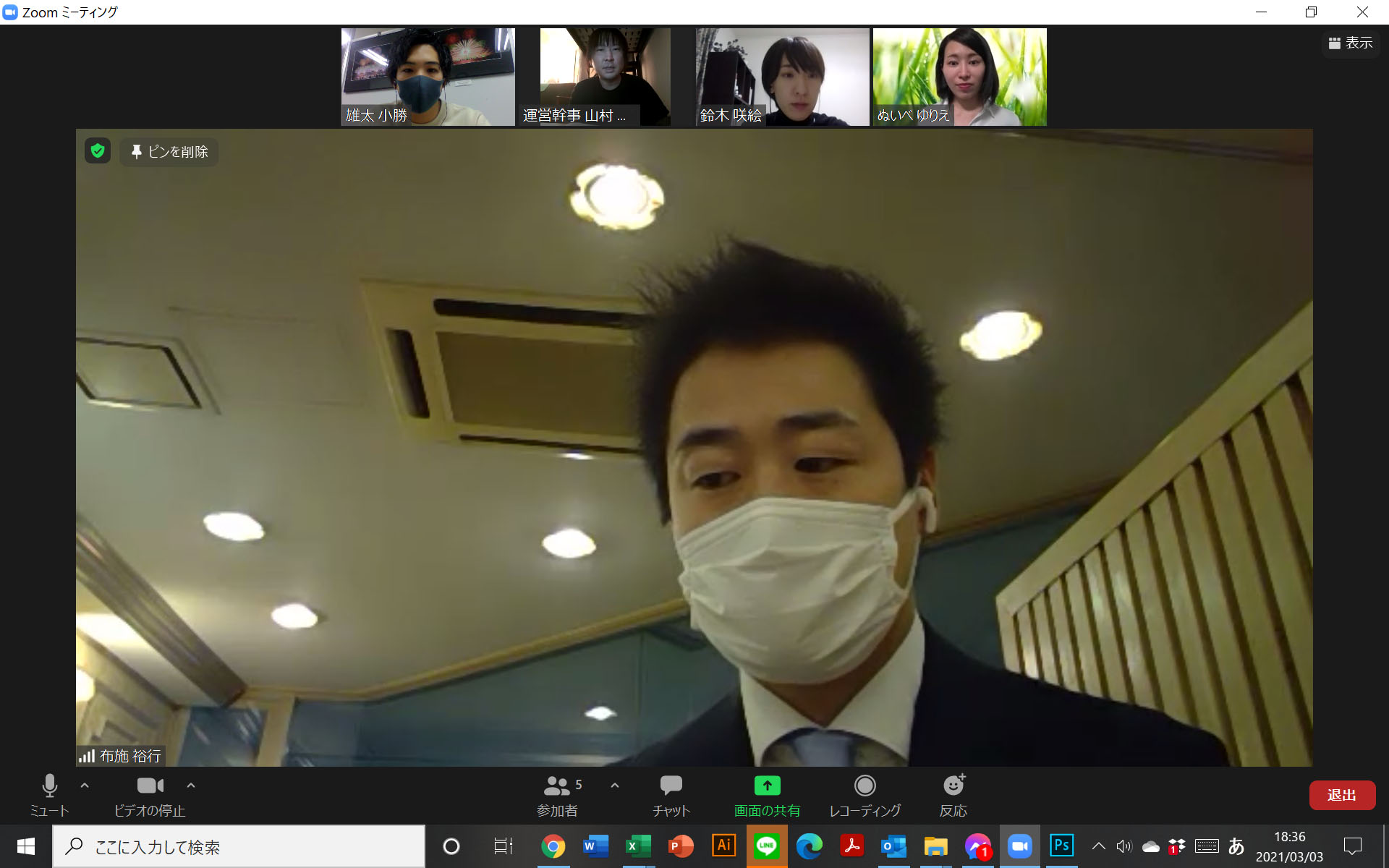This screenshot has height=868, width=1389.
Task: Toggle the Japanese IME あ indicator
Action: pos(1236,846)
